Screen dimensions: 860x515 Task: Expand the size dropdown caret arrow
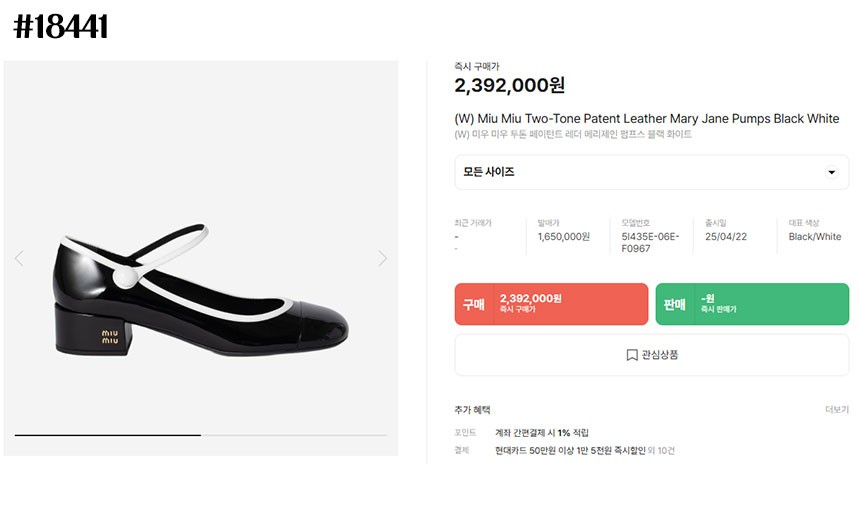831,173
